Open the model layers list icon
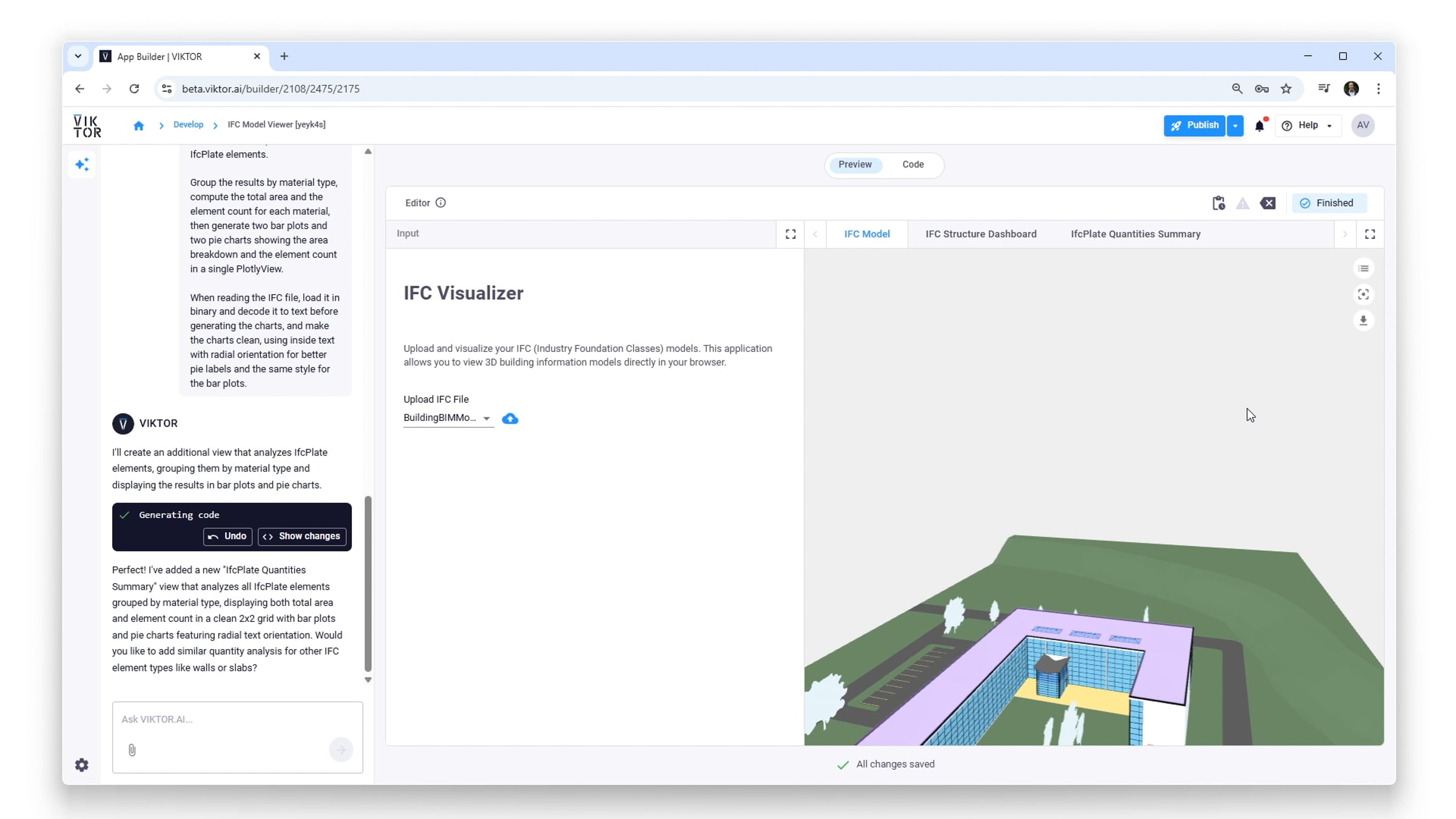The image size is (1456, 819). point(1363,268)
